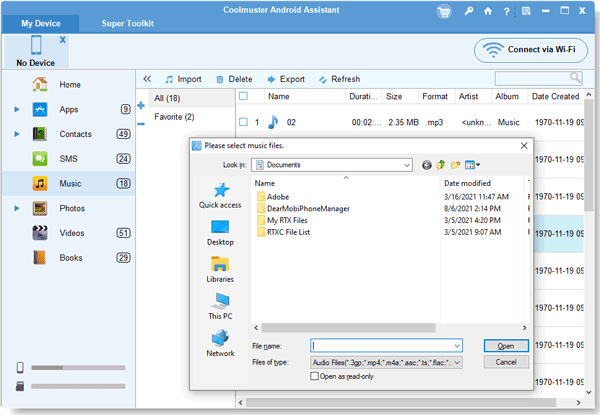
Task: Open SMS category in sidebar
Action: (69, 159)
